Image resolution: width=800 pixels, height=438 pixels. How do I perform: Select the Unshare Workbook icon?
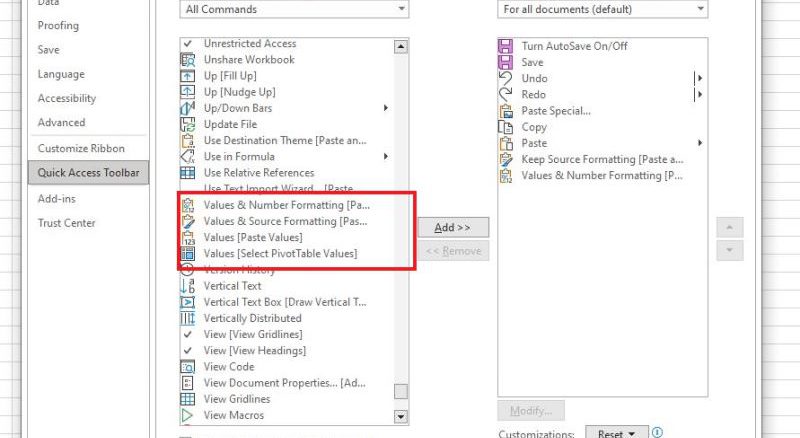[188, 60]
